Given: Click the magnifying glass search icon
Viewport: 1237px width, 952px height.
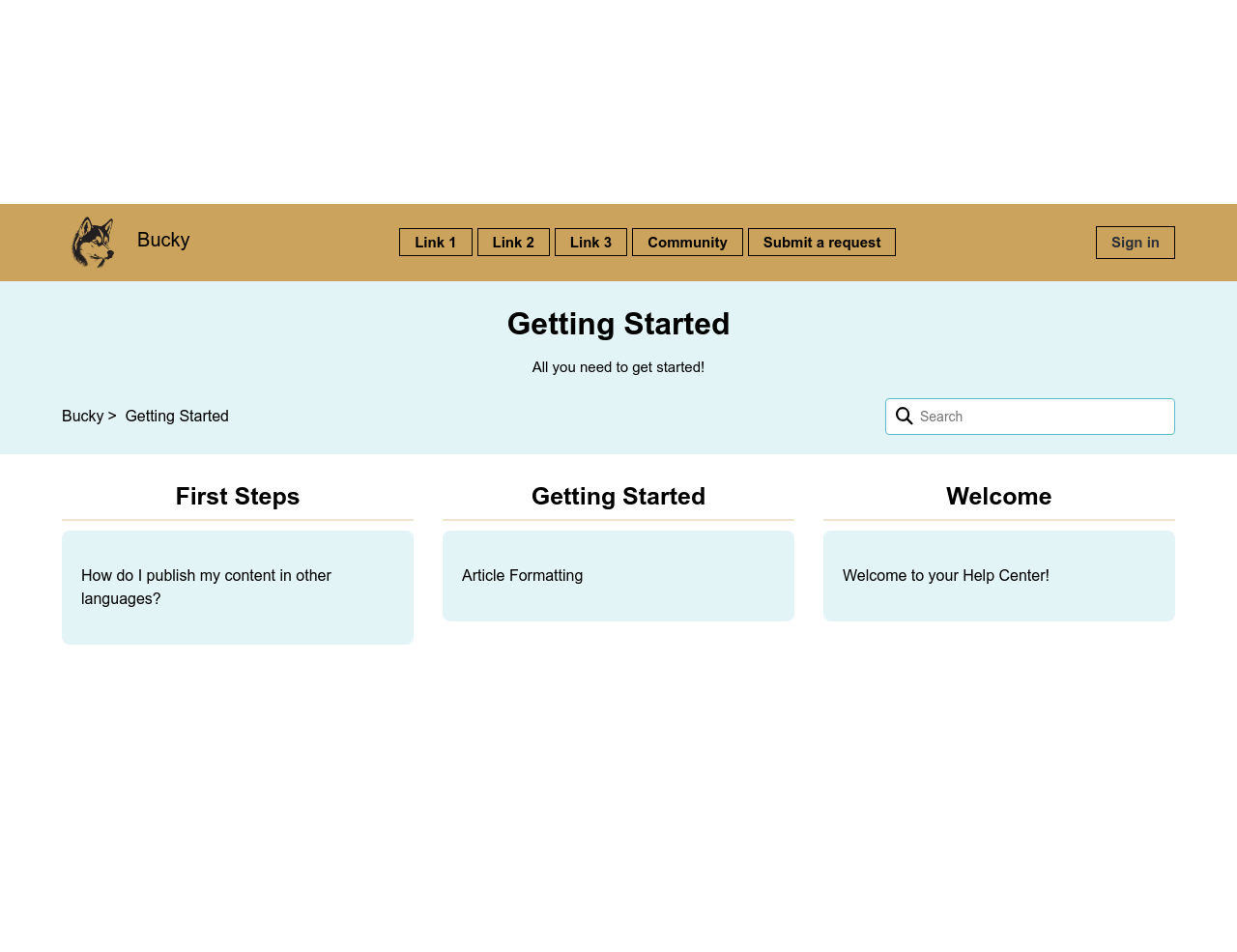Looking at the screenshot, I should click(904, 417).
